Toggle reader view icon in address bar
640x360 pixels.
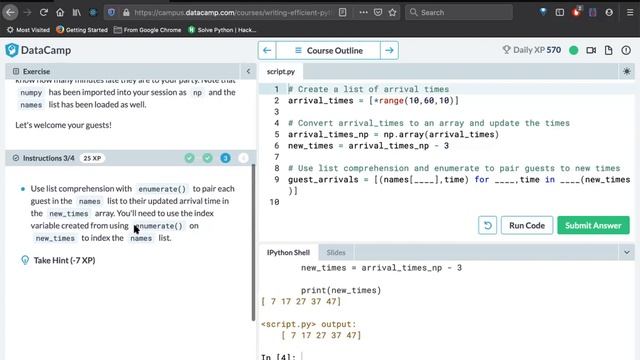pyautogui.click(x=342, y=13)
